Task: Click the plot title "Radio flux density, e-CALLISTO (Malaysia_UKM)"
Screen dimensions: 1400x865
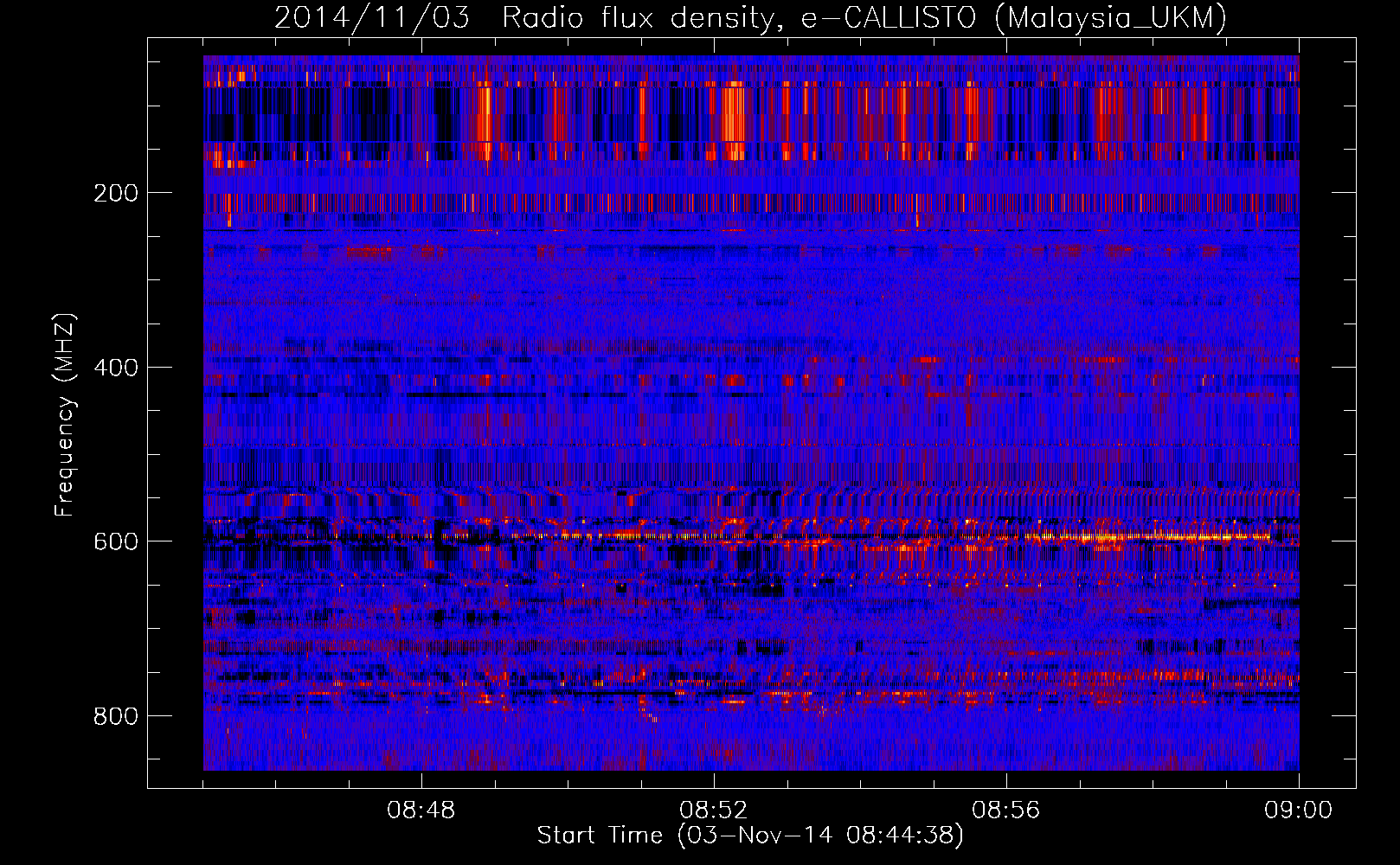Action: pyautogui.click(x=864, y=18)
